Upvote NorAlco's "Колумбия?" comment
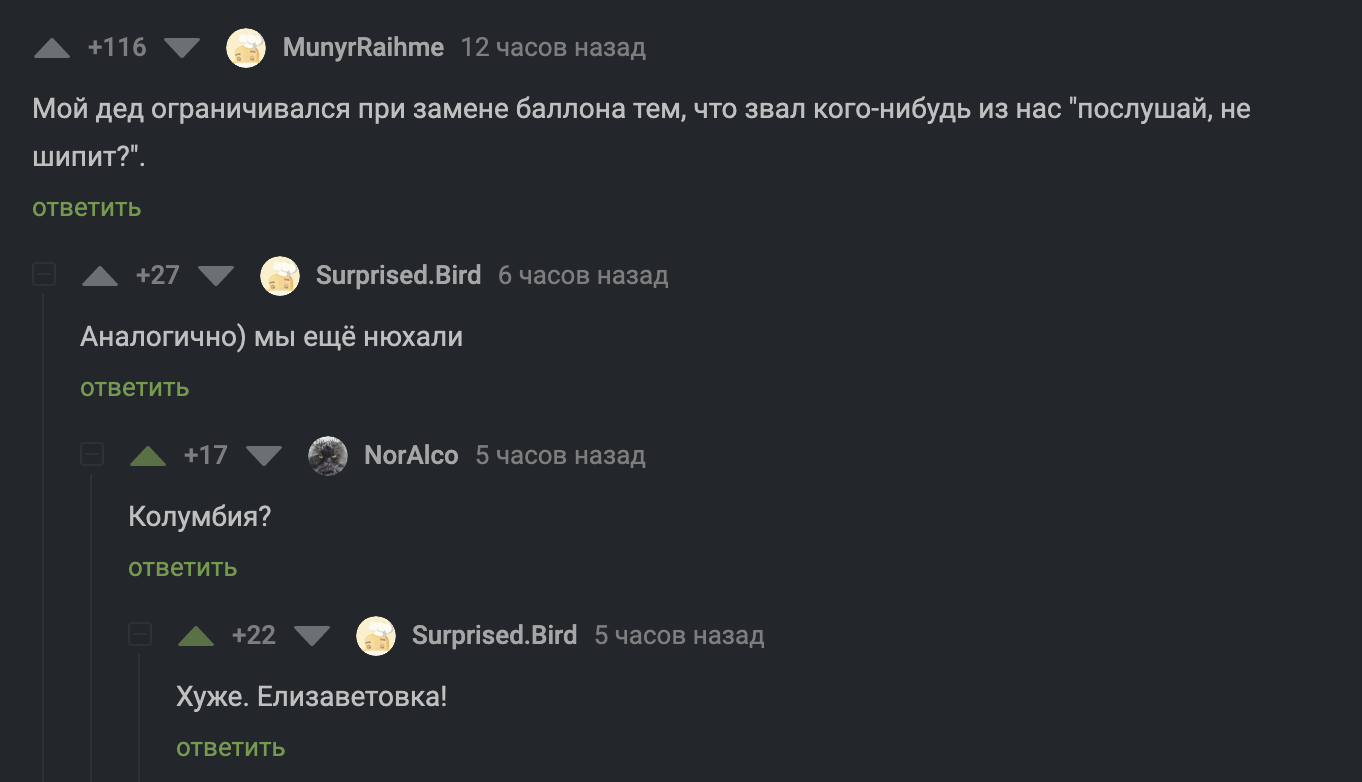Image resolution: width=1362 pixels, height=782 pixels. click(148, 456)
